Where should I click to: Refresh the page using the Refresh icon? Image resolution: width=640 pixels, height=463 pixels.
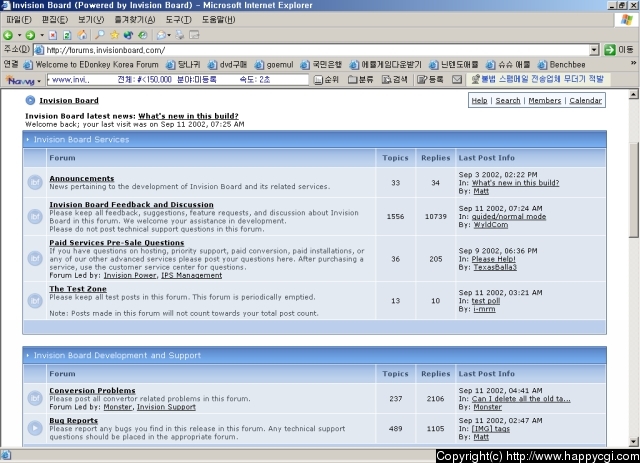pyautogui.click(x=67, y=36)
